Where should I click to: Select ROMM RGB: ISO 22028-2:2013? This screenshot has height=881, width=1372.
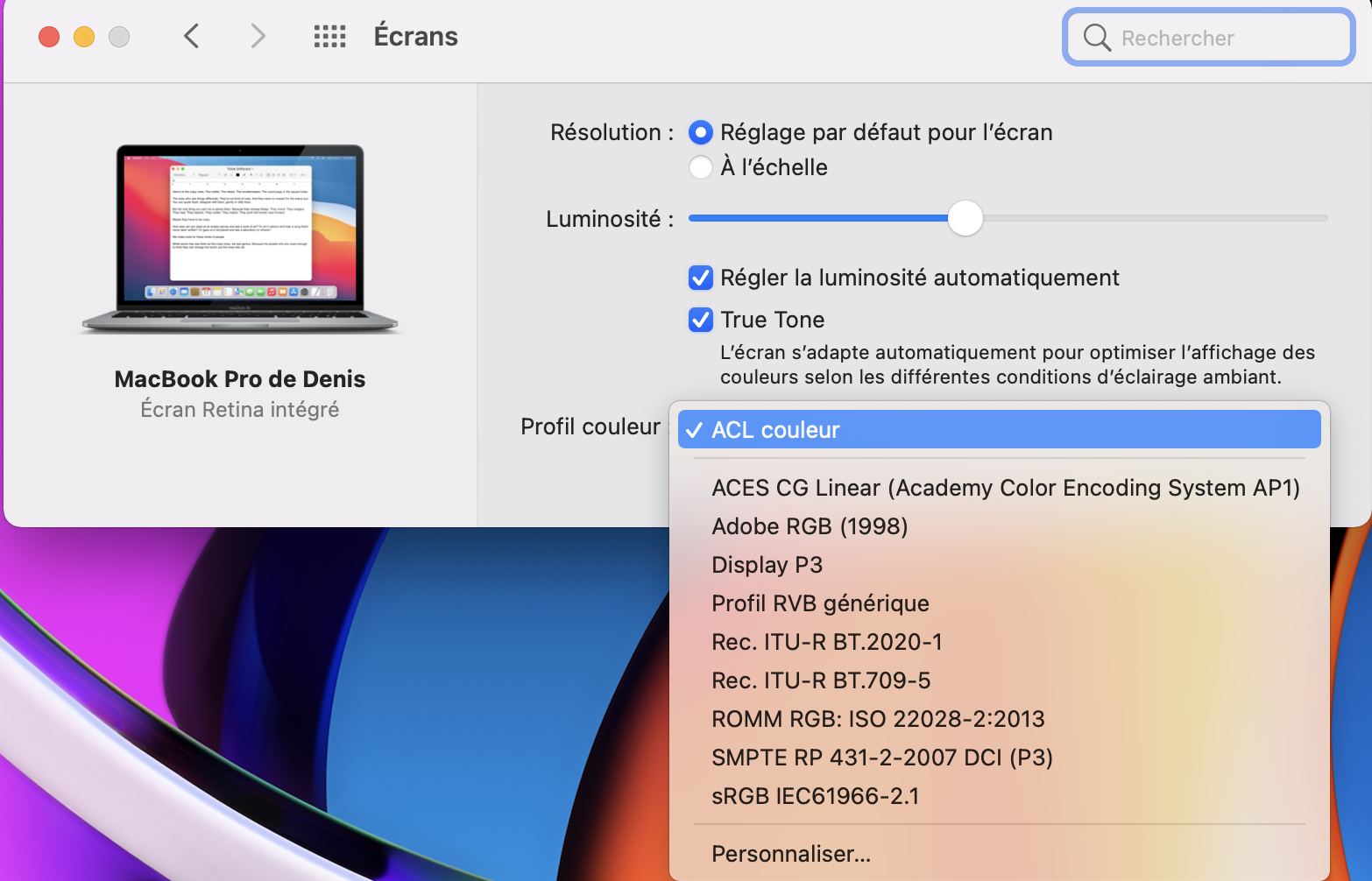(1000, 719)
